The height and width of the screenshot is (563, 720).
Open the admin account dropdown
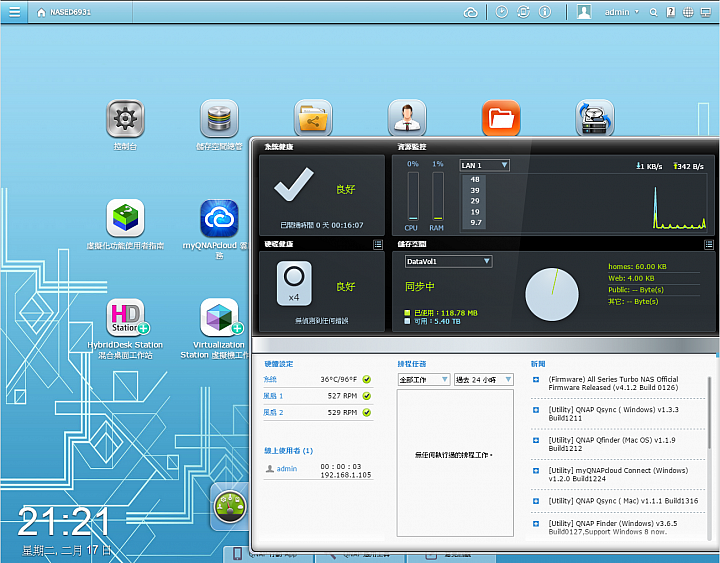[622, 12]
